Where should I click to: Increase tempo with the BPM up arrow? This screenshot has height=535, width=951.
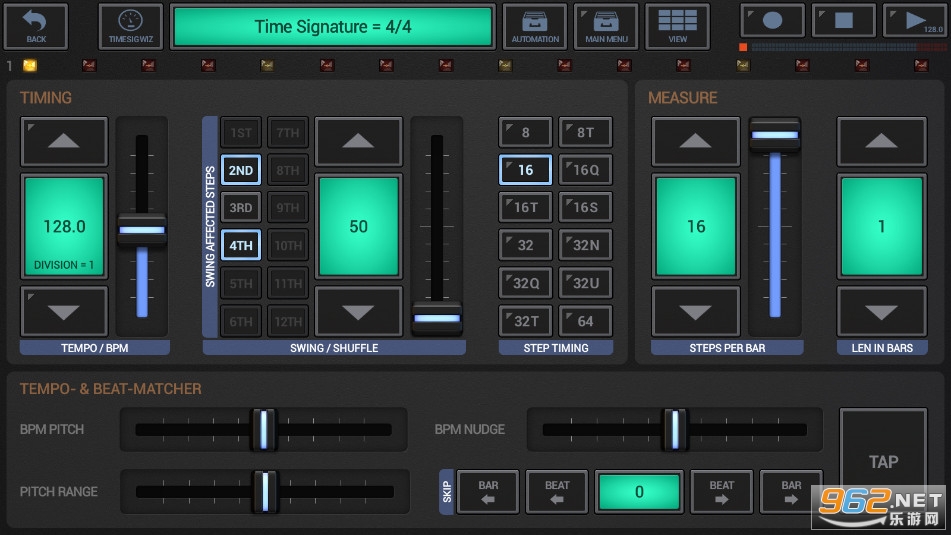pos(64,142)
